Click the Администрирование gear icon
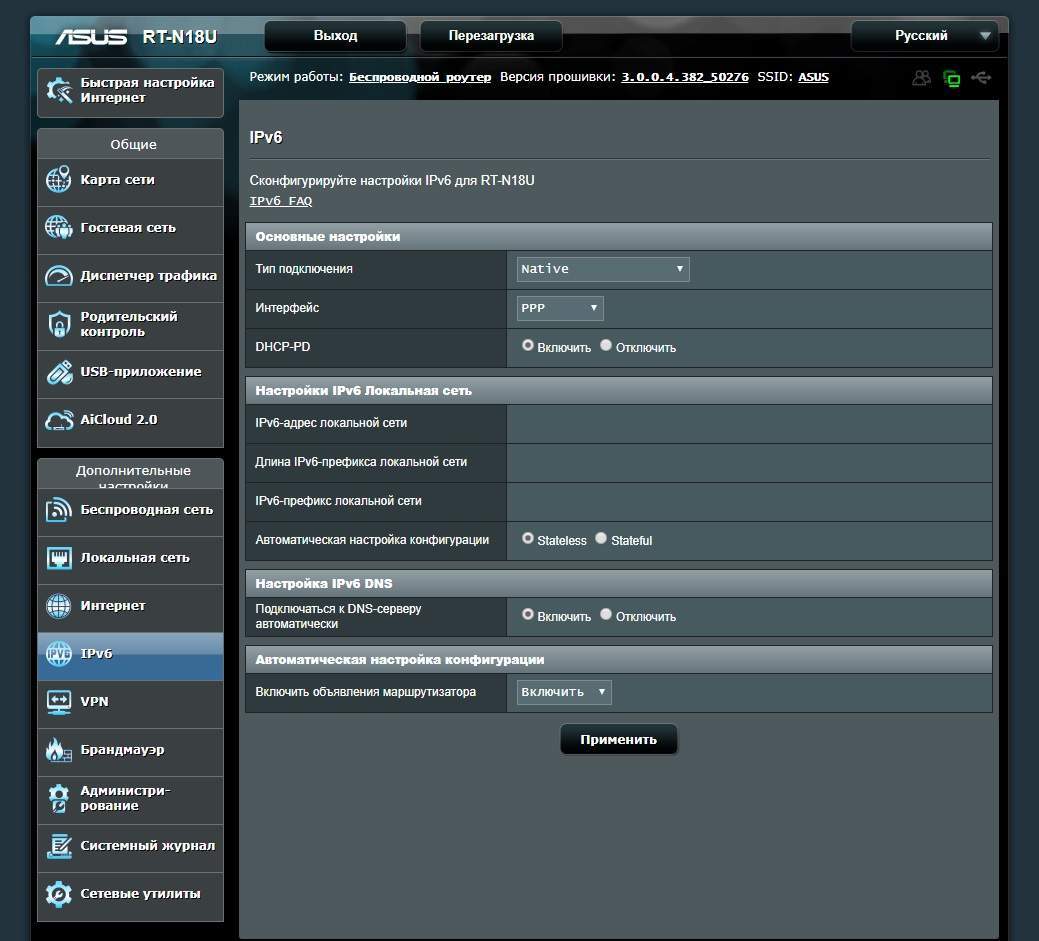Viewport: 1039px width, 941px height. (58, 798)
